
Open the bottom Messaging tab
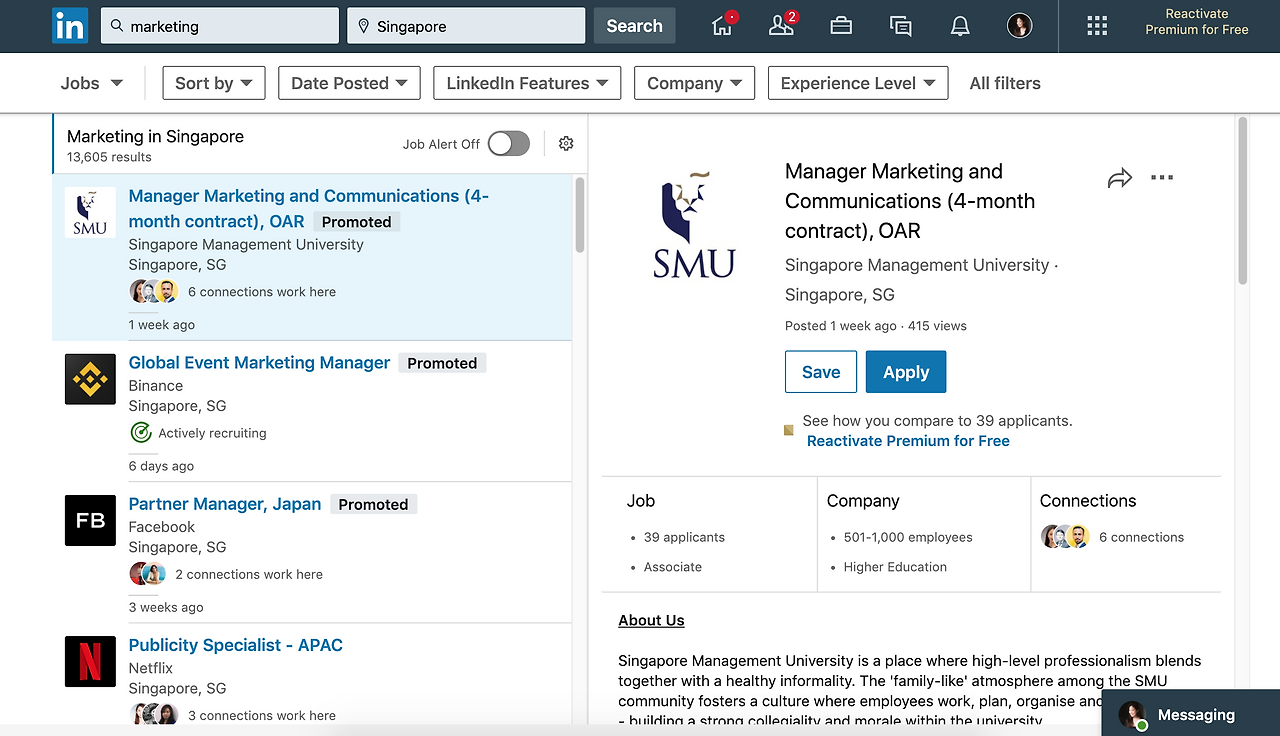[1190, 715]
